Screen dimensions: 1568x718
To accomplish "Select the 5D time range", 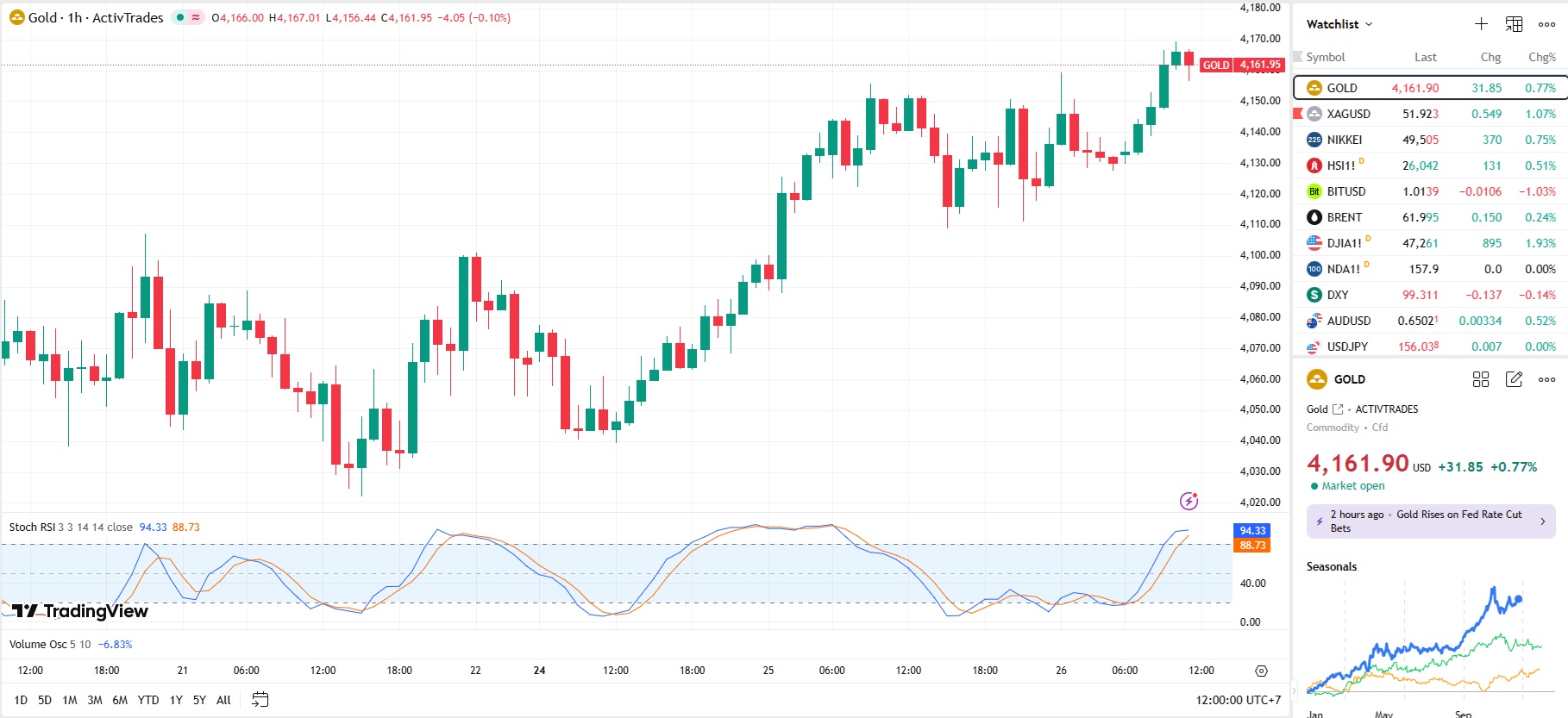I will [45, 700].
